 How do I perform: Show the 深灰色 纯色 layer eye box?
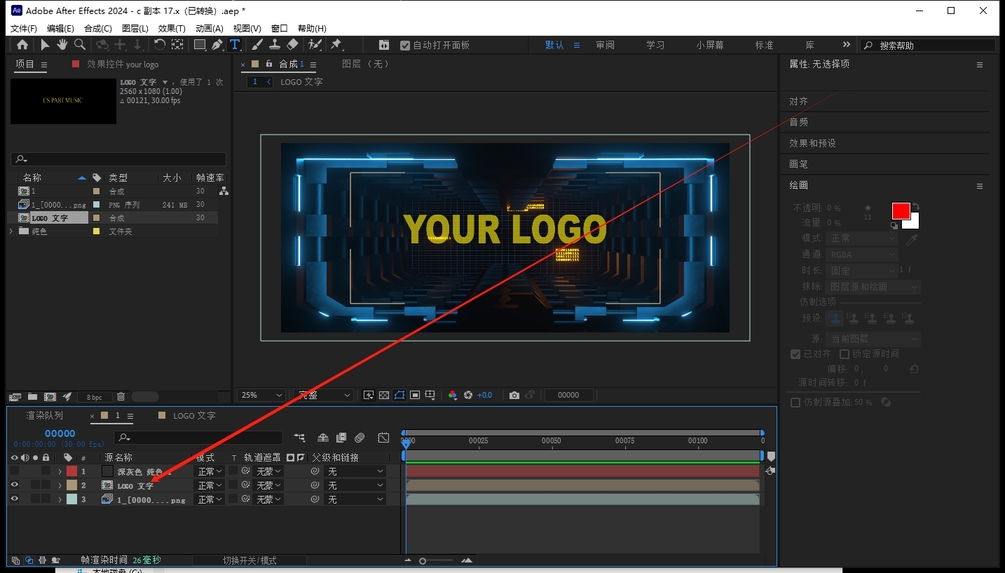tap(14, 472)
